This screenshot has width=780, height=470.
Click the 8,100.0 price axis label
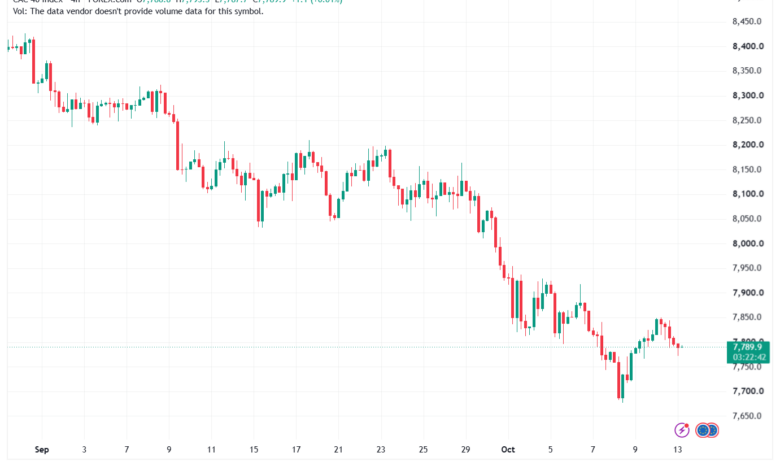748,194
